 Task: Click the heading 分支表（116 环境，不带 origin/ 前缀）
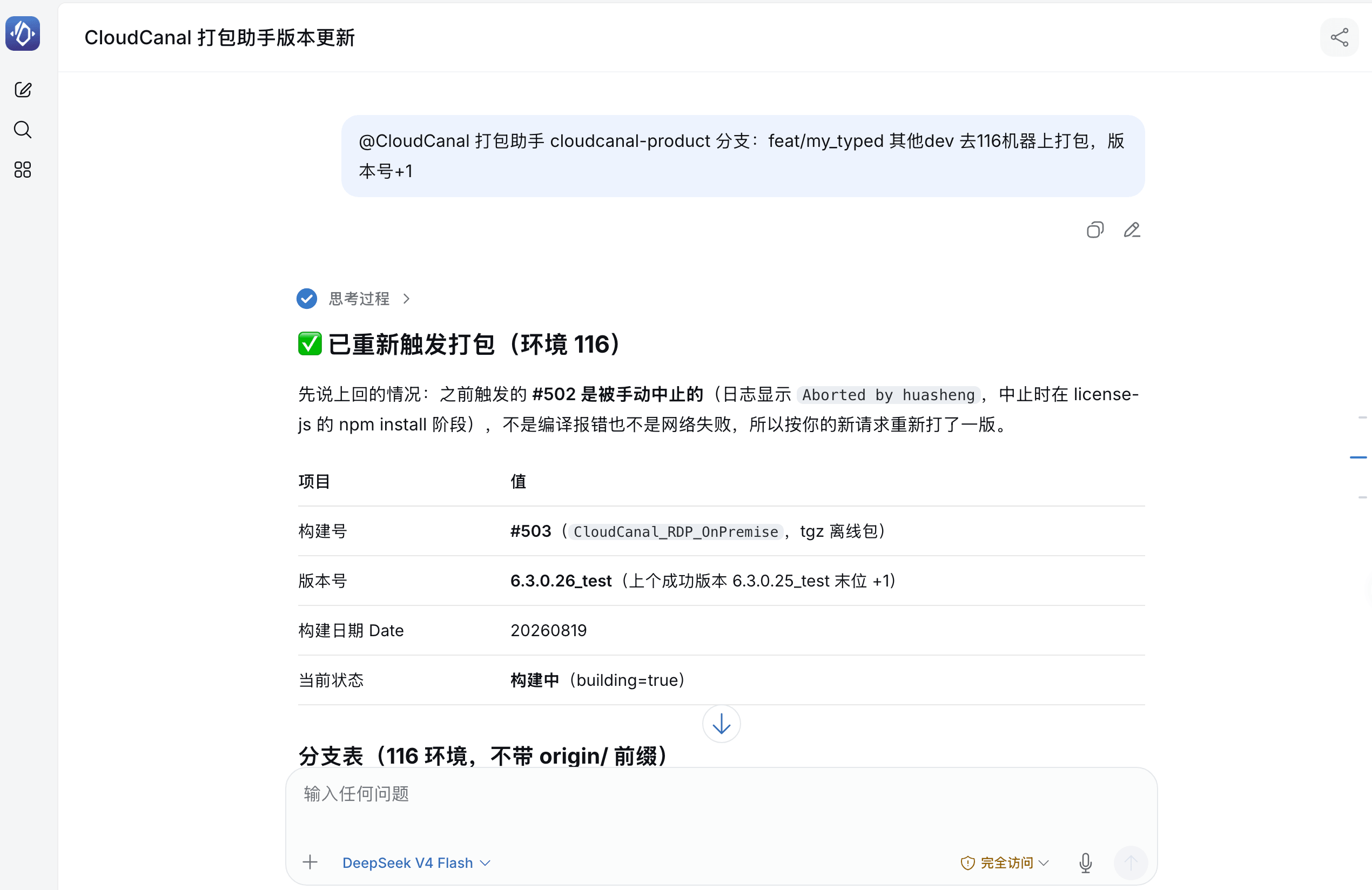tap(483, 756)
